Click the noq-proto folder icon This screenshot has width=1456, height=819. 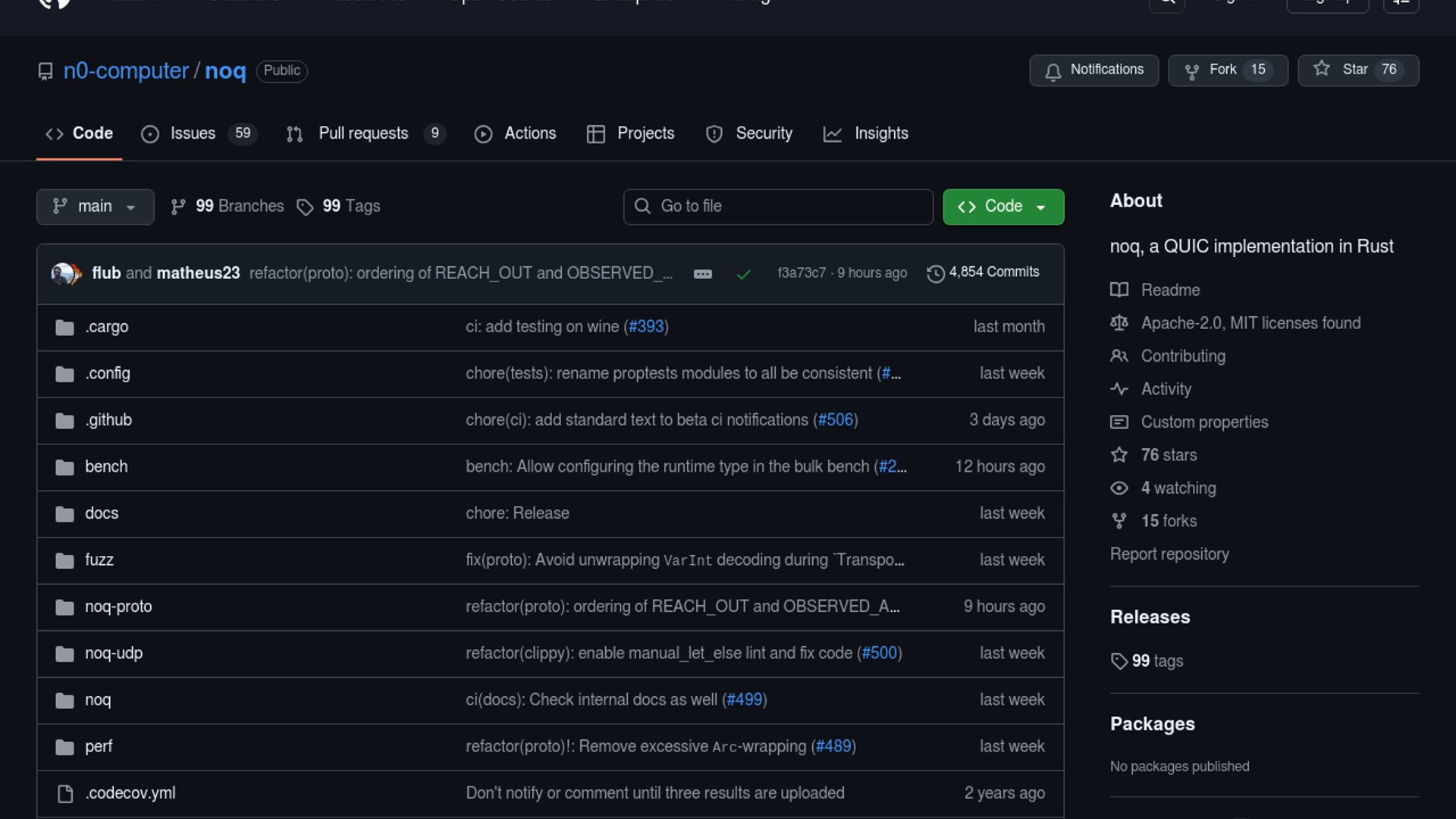[x=65, y=607]
